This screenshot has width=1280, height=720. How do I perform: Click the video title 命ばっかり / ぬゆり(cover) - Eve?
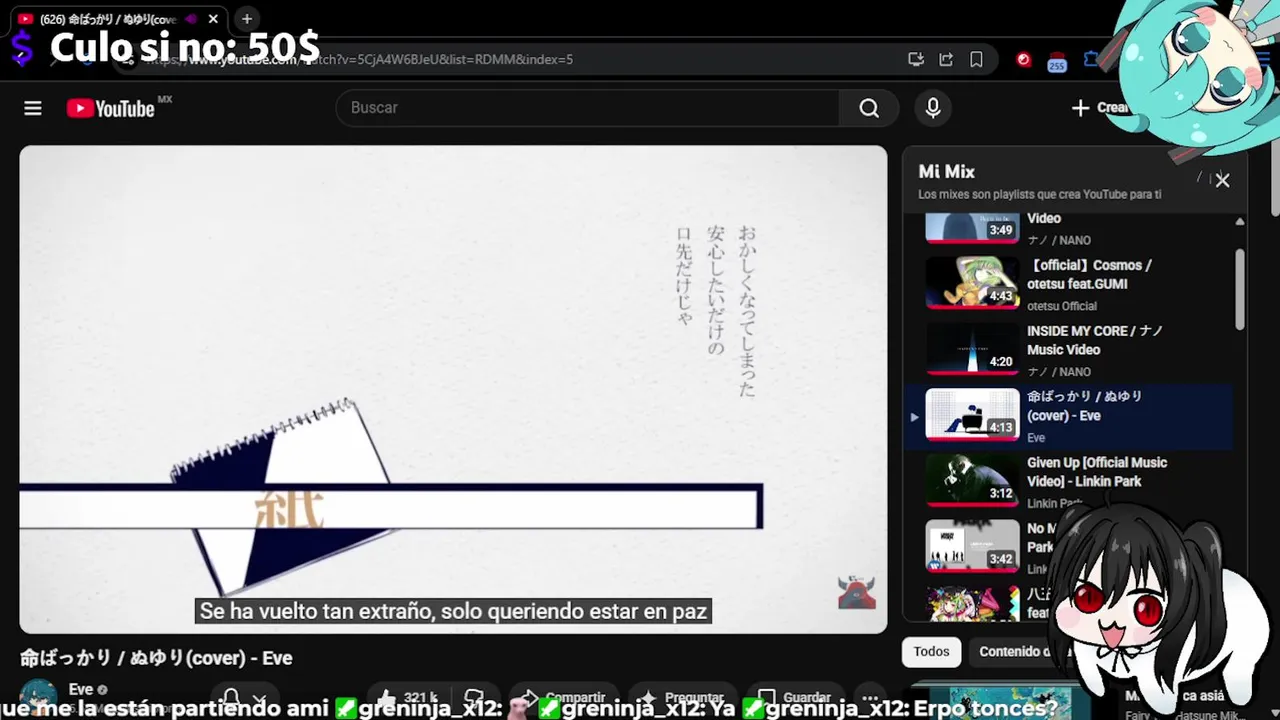tap(156, 658)
